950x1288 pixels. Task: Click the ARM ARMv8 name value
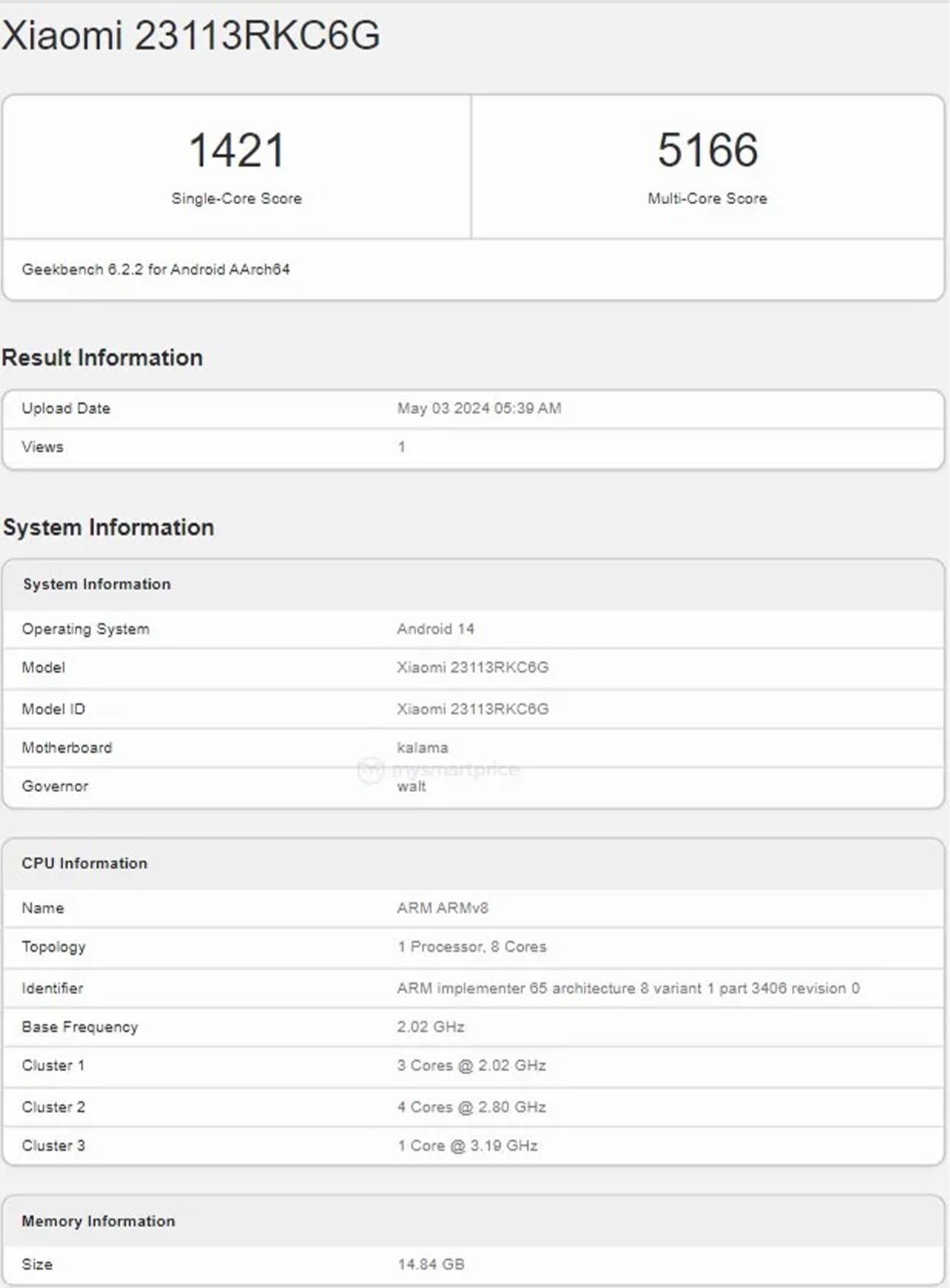442,908
